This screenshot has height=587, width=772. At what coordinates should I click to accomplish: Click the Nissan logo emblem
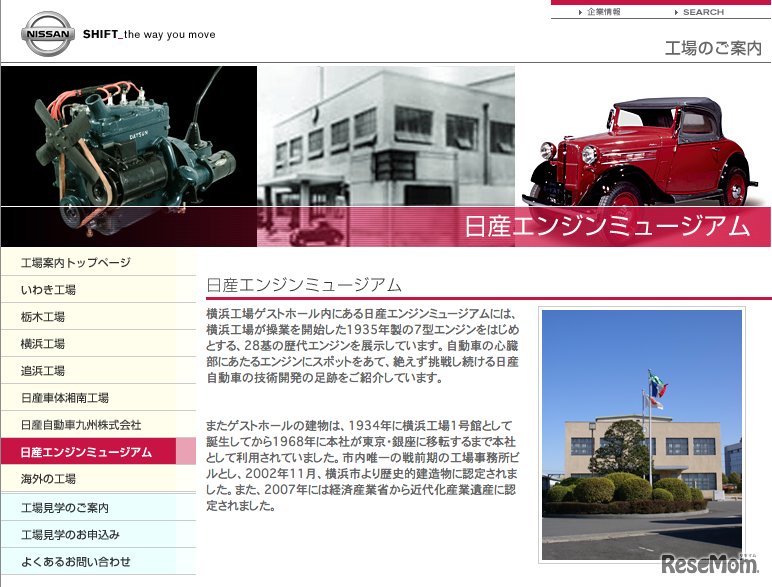click(x=48, y=34)
